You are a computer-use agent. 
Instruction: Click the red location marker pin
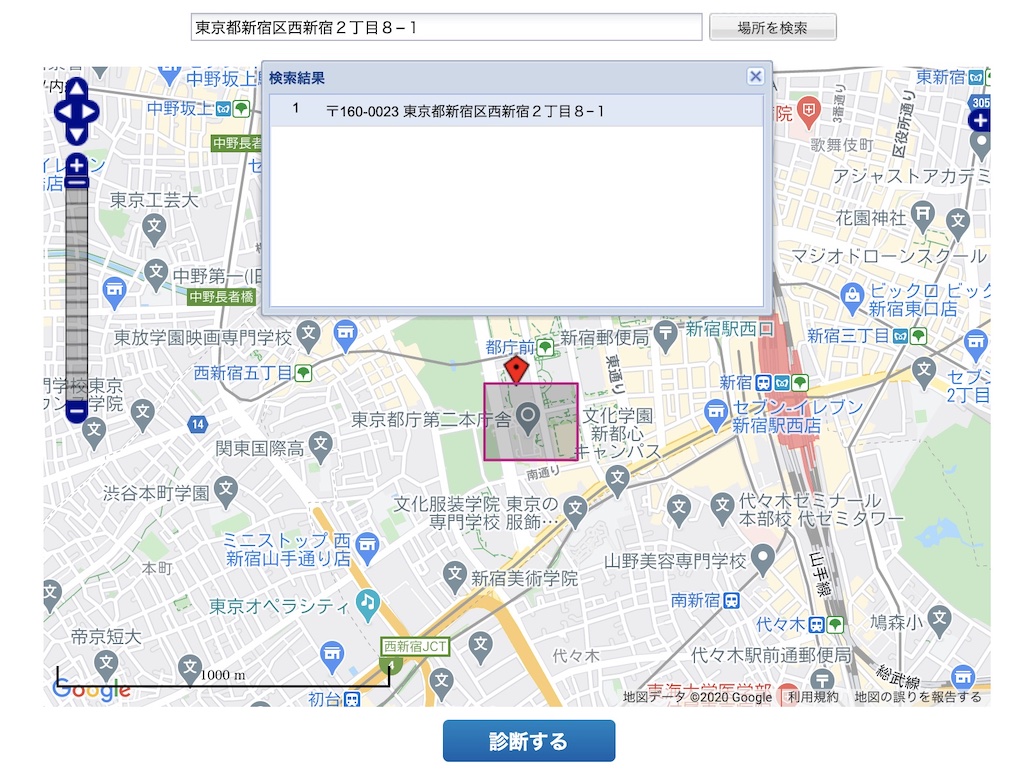[517, 369]
